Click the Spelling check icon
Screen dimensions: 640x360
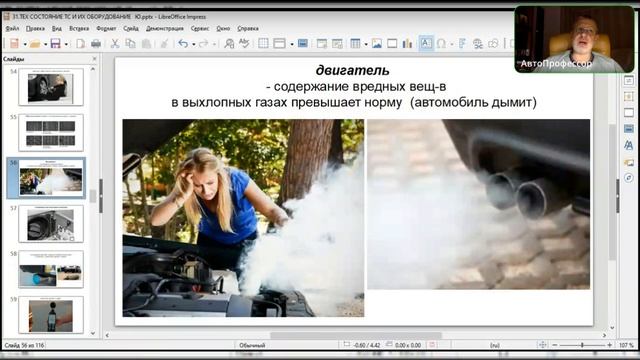click(244, 43)
